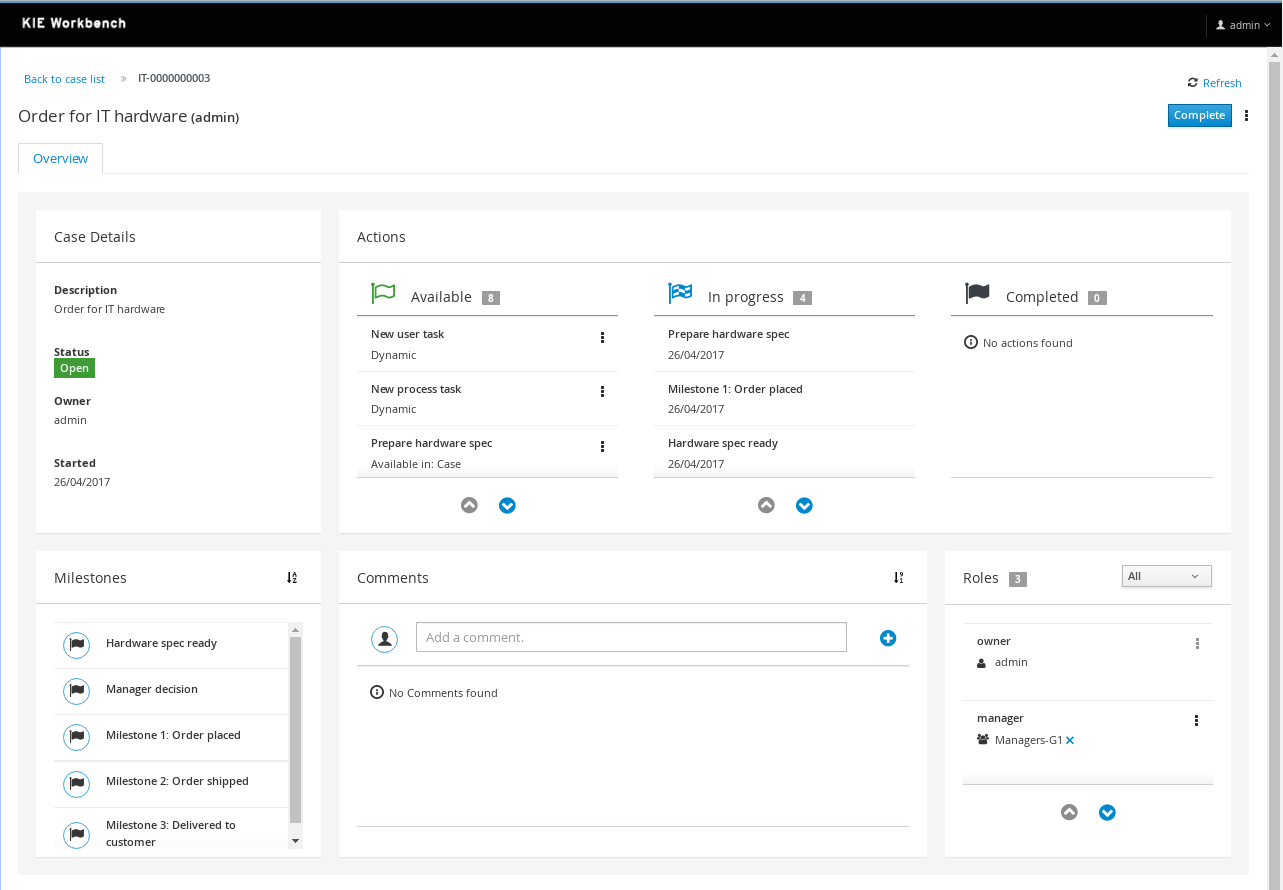
Task: Click the Milestones list scrollbar
Action: pyautogui.click(x=295, y=730)
